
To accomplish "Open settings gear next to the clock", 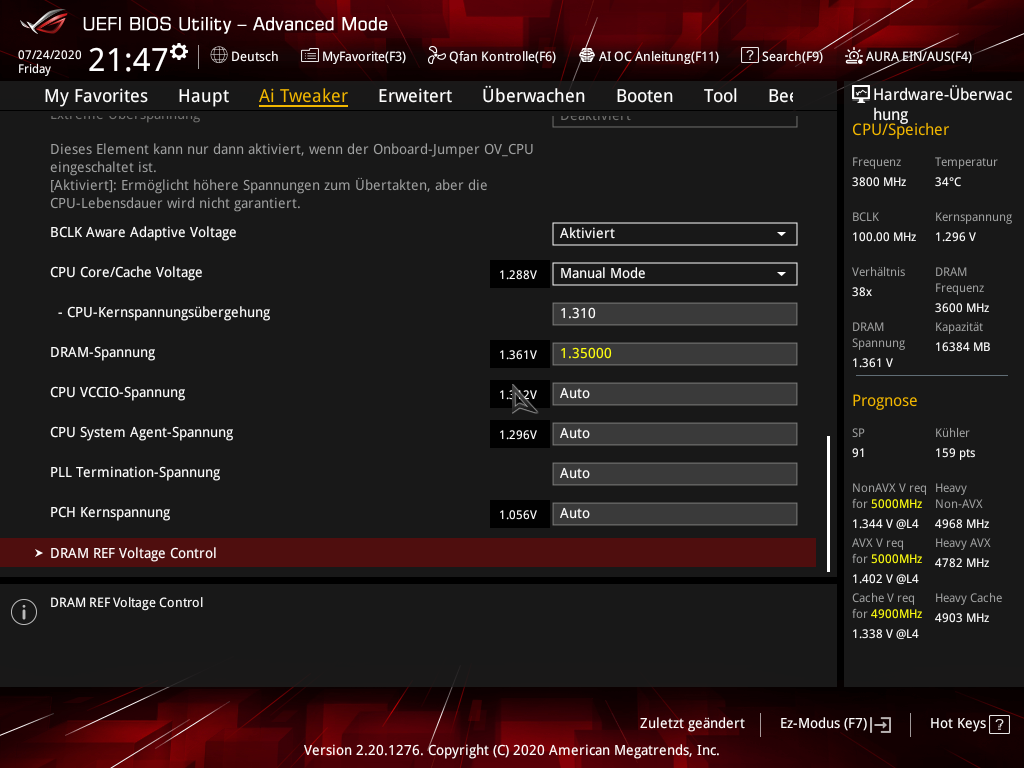I will pos(179,52).
